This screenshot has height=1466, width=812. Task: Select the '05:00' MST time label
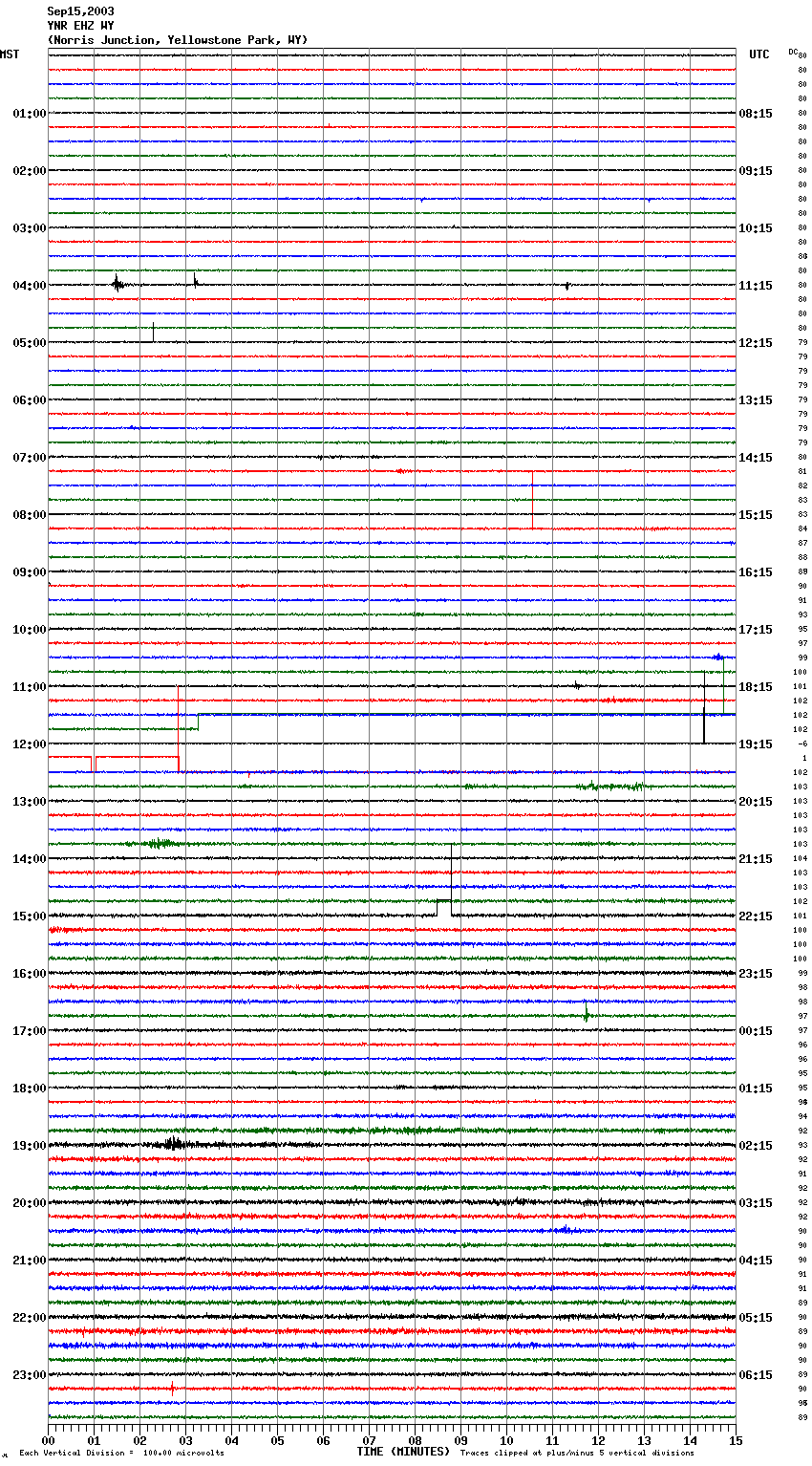30,343
